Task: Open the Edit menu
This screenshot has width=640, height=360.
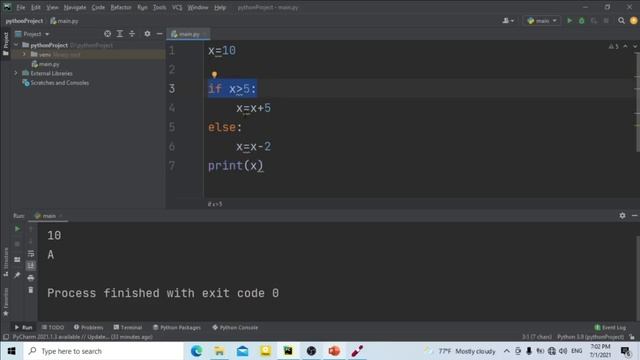Action: pyautogui.click(x=36, y=7)
